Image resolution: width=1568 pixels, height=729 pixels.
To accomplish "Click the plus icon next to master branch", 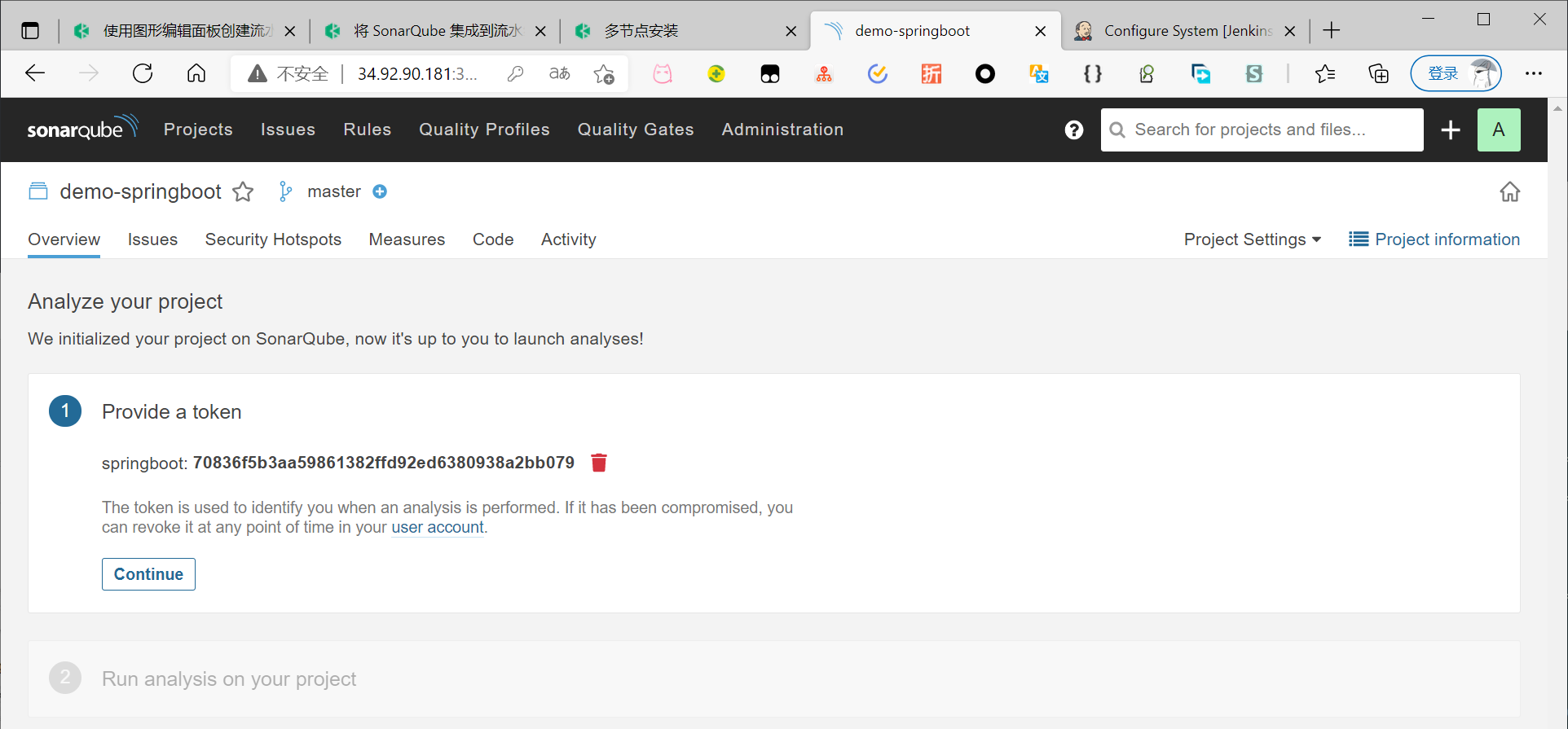I will [x=380, y=191].
